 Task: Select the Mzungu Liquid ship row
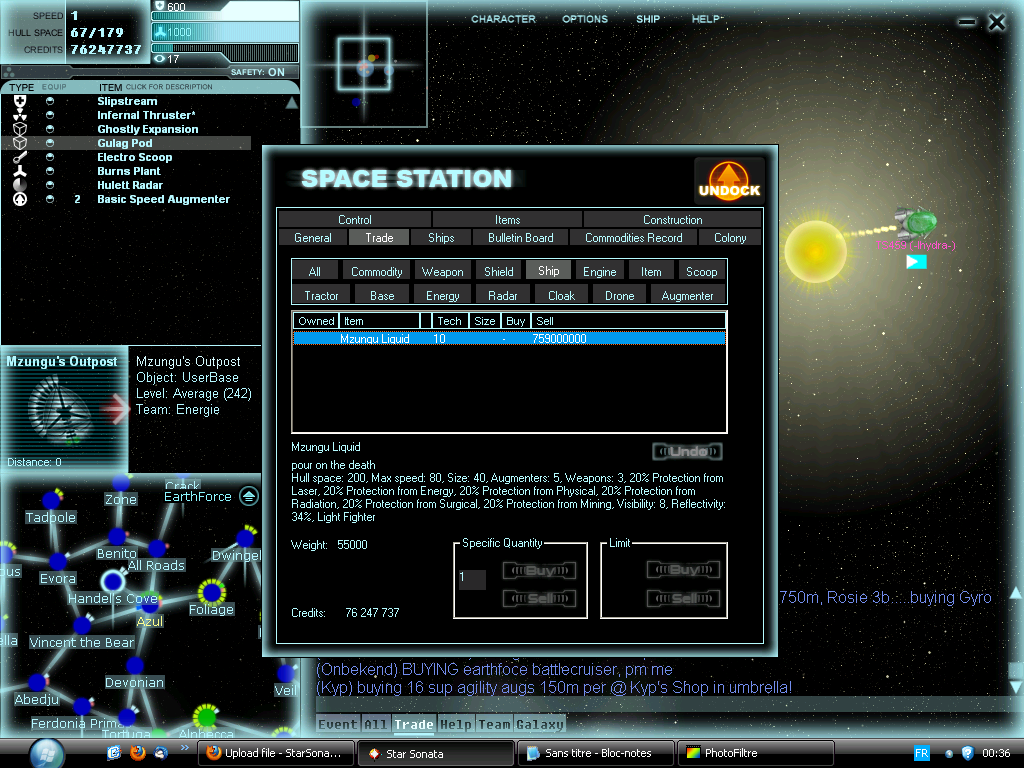(509, 339)
